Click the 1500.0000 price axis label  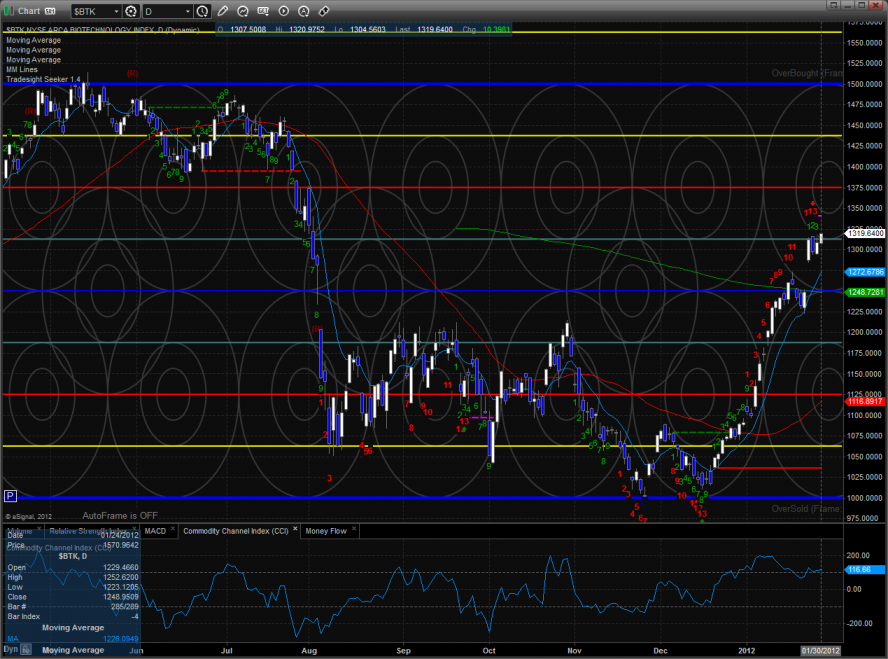[865, 84]
